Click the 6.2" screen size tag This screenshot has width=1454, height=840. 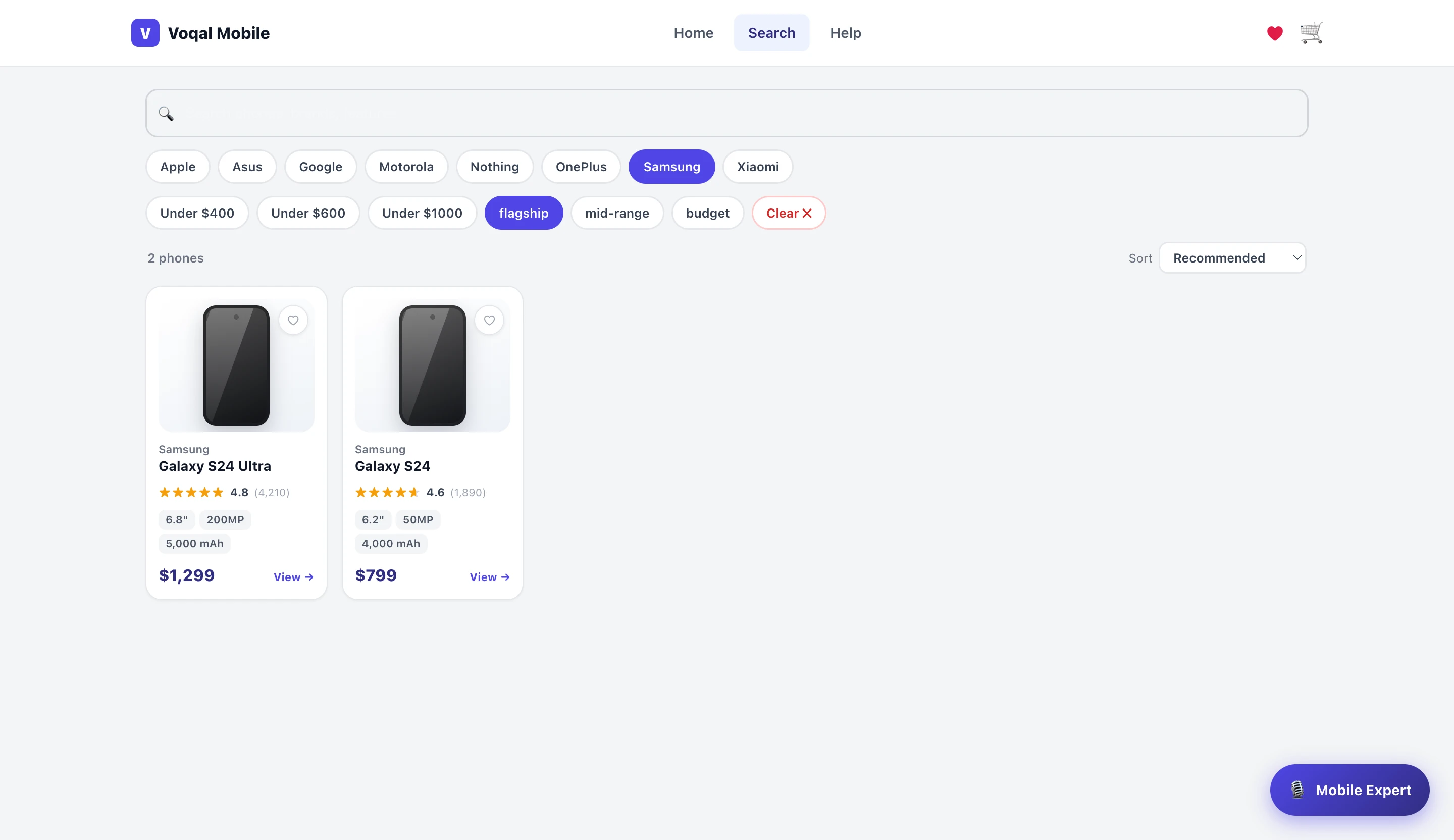point(373,520)
